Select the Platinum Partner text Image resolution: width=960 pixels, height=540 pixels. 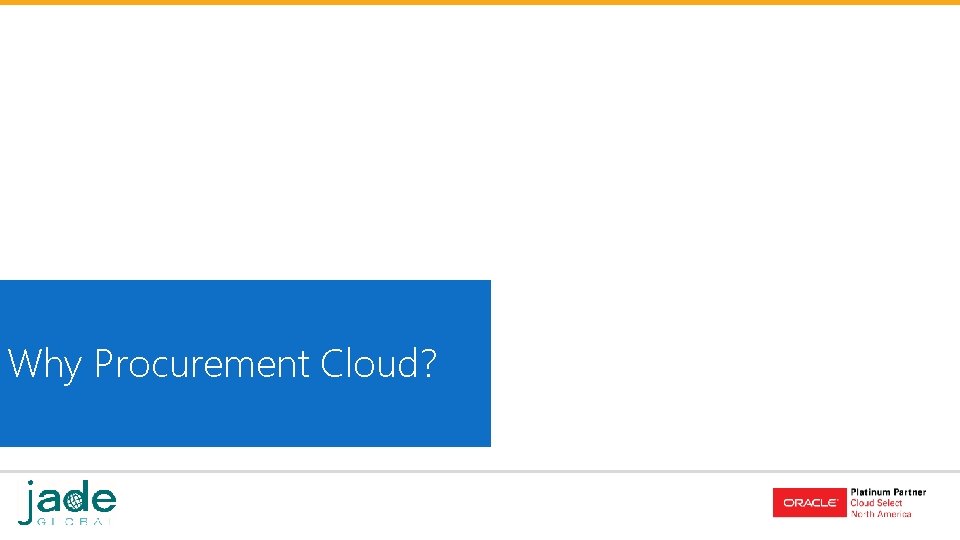click(x=888, y=492)
